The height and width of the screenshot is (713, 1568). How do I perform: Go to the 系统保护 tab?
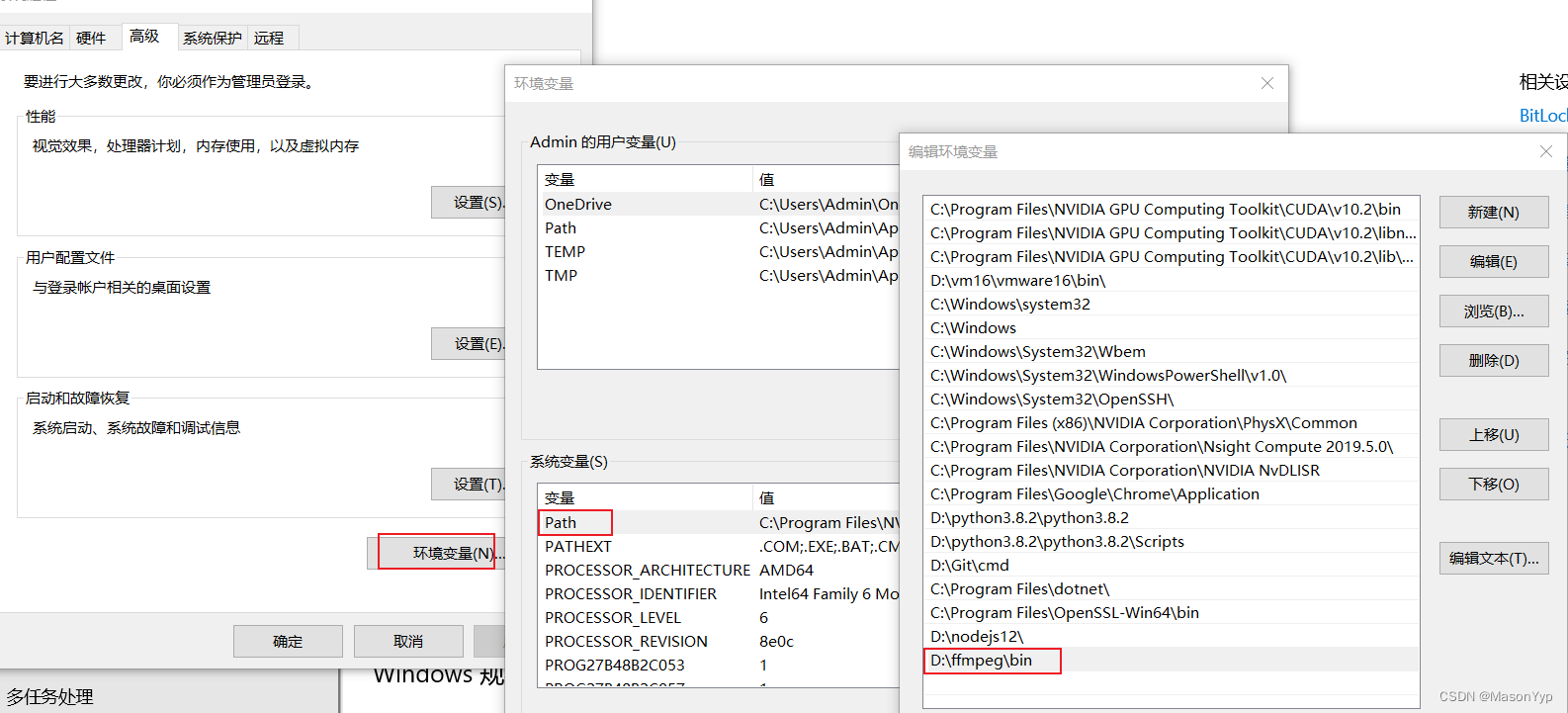213,38
